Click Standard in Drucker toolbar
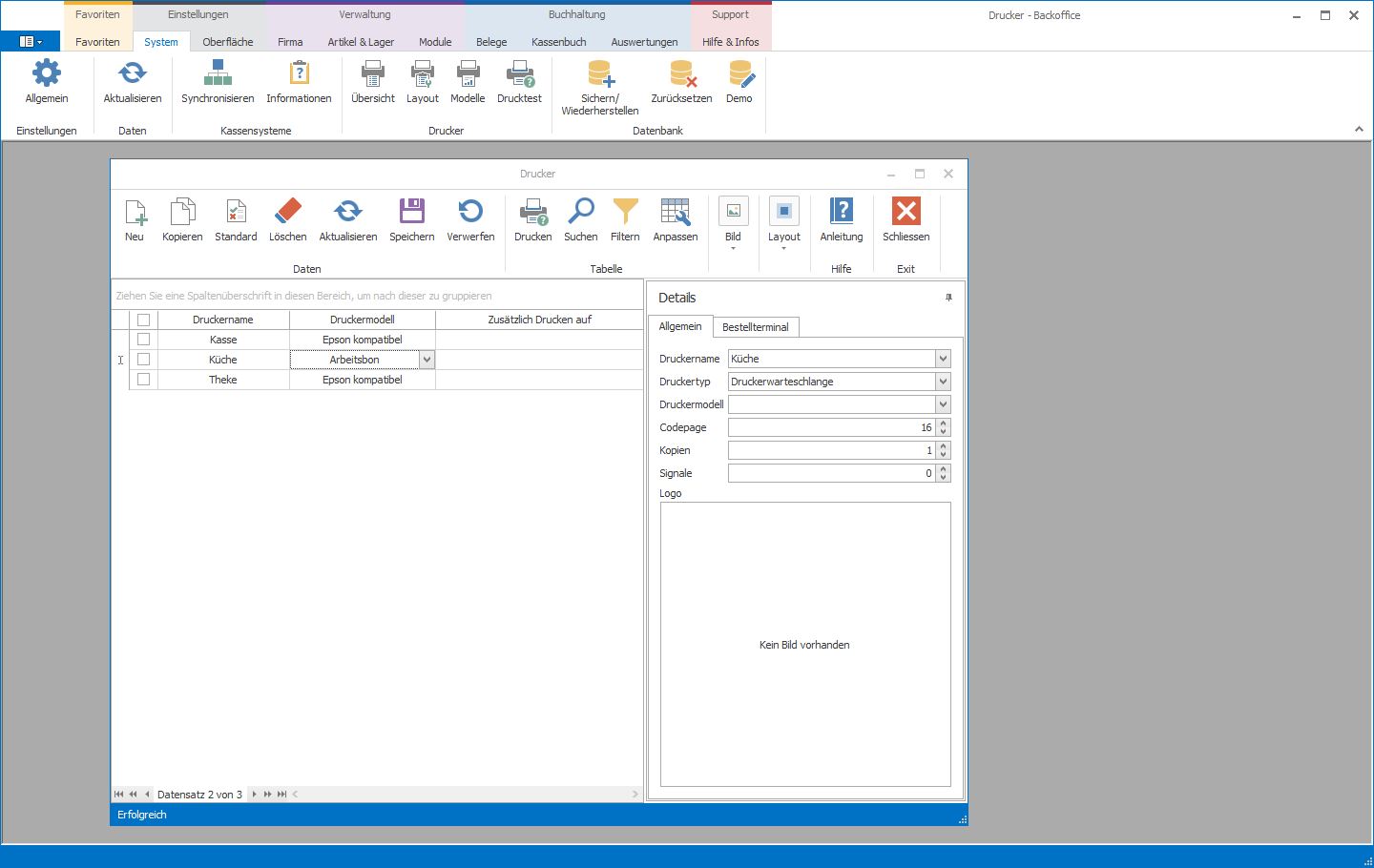This screenshot has width=1374, height=868. [x=236, y=220]
